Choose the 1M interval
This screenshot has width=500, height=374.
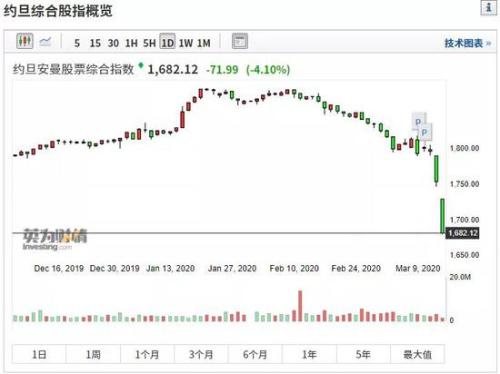click(204, 43)
